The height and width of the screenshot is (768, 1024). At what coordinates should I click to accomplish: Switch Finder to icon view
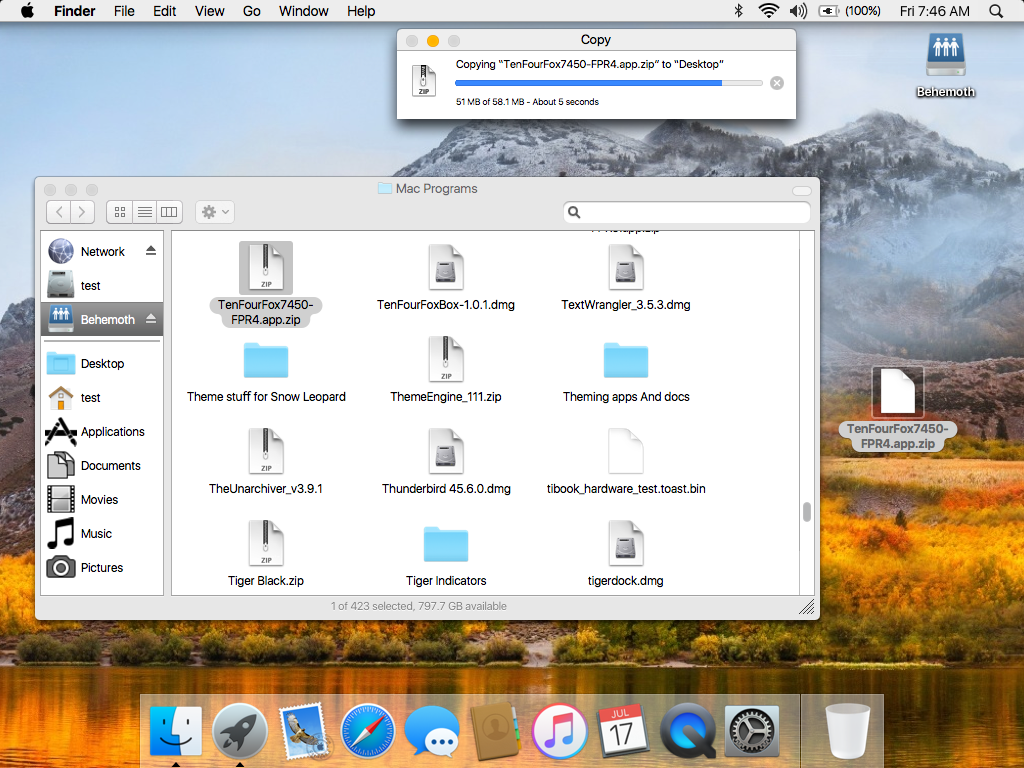[120, 212]
